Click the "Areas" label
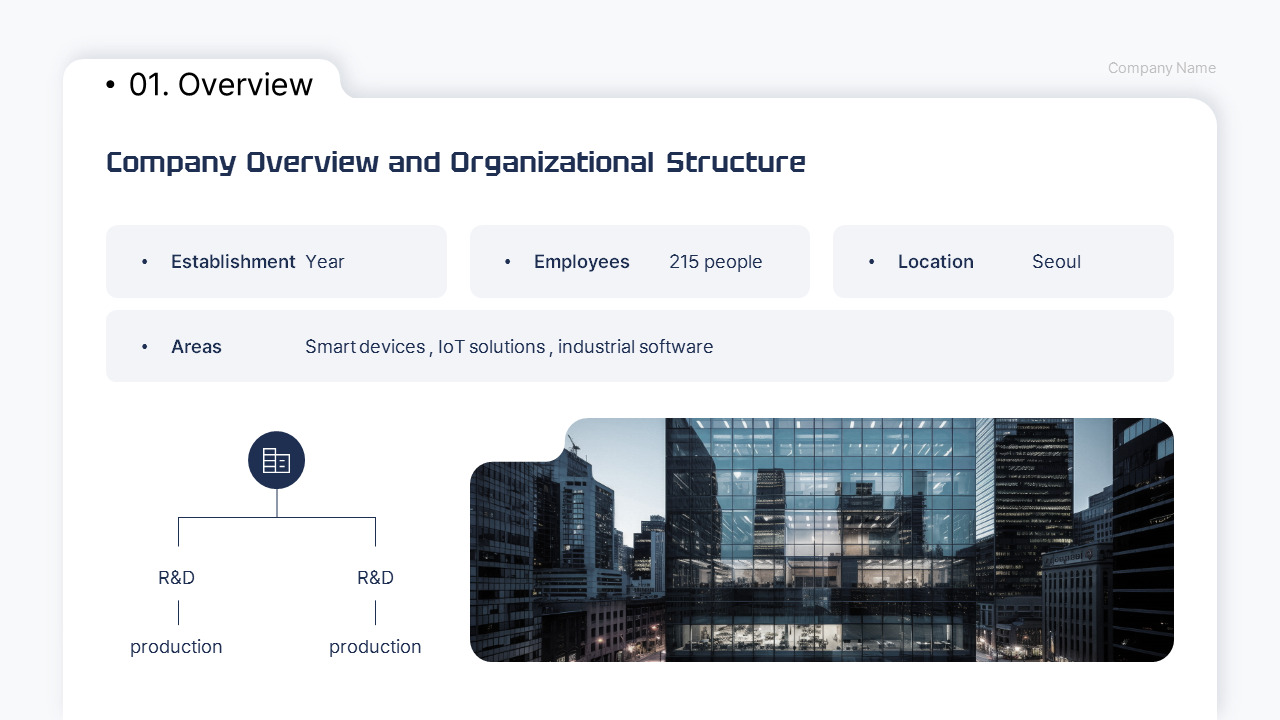Image resolution: width=1280 pixels, height=720 pixels. (196, 347)
